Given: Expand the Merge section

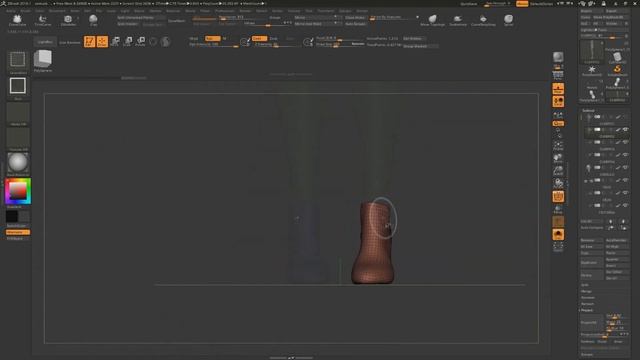Looking at the screenshot, I should tap(586, 291).
